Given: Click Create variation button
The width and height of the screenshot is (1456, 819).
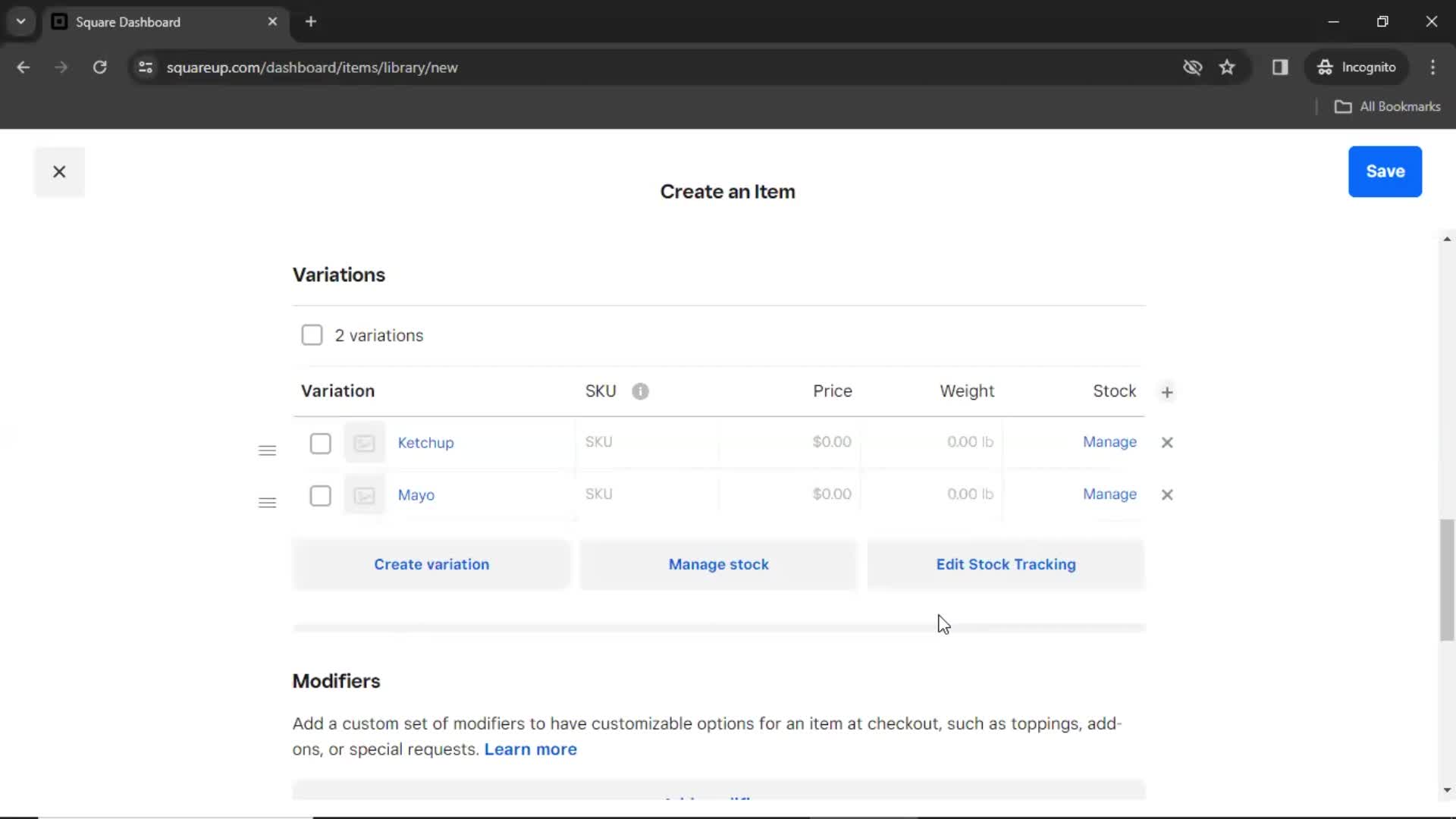Looking at the screenshot, I should coord(431,564).
